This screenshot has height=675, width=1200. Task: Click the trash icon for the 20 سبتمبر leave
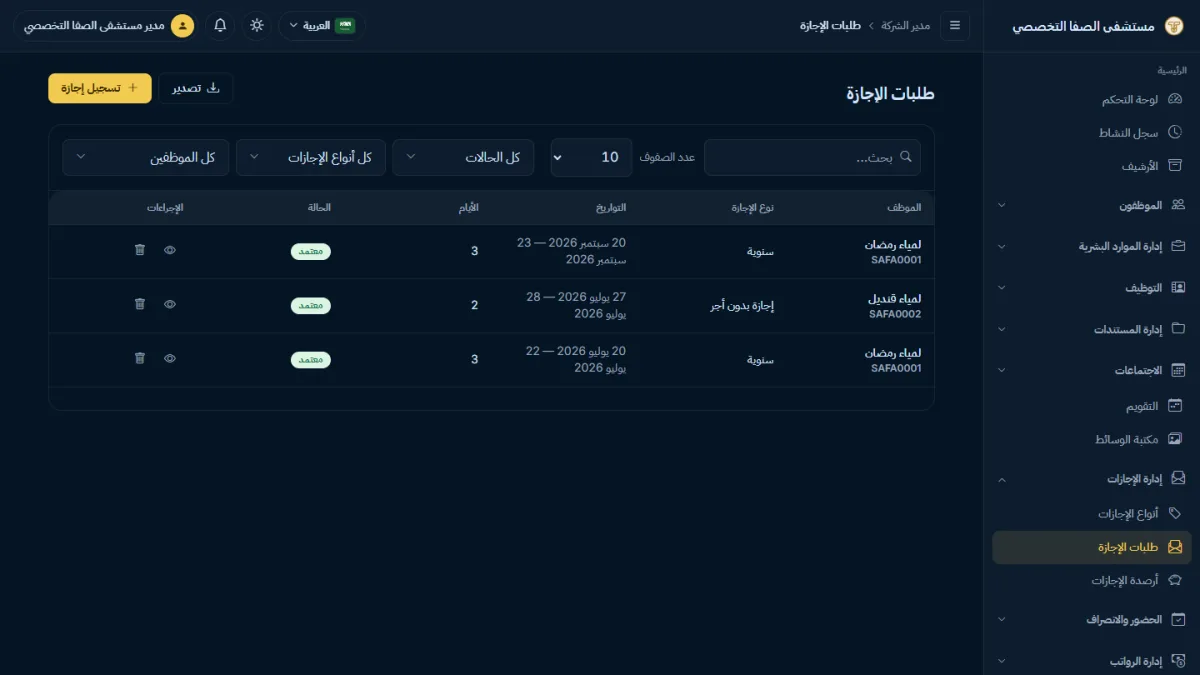(140, 250)
